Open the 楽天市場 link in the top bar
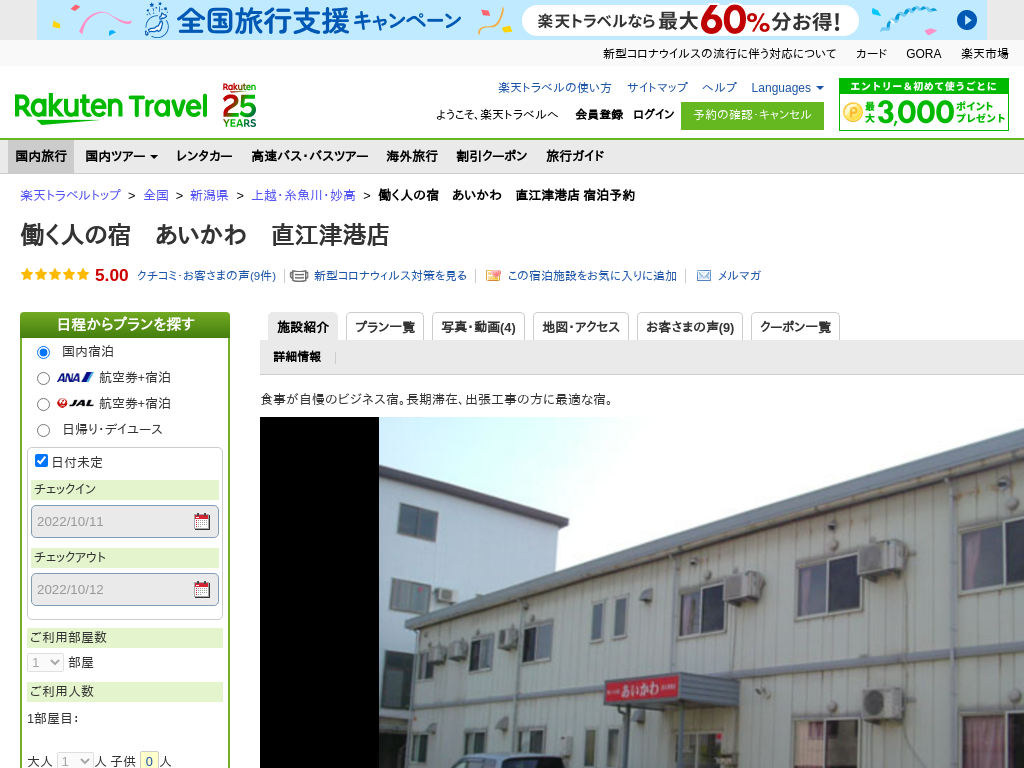 point(984,54)
